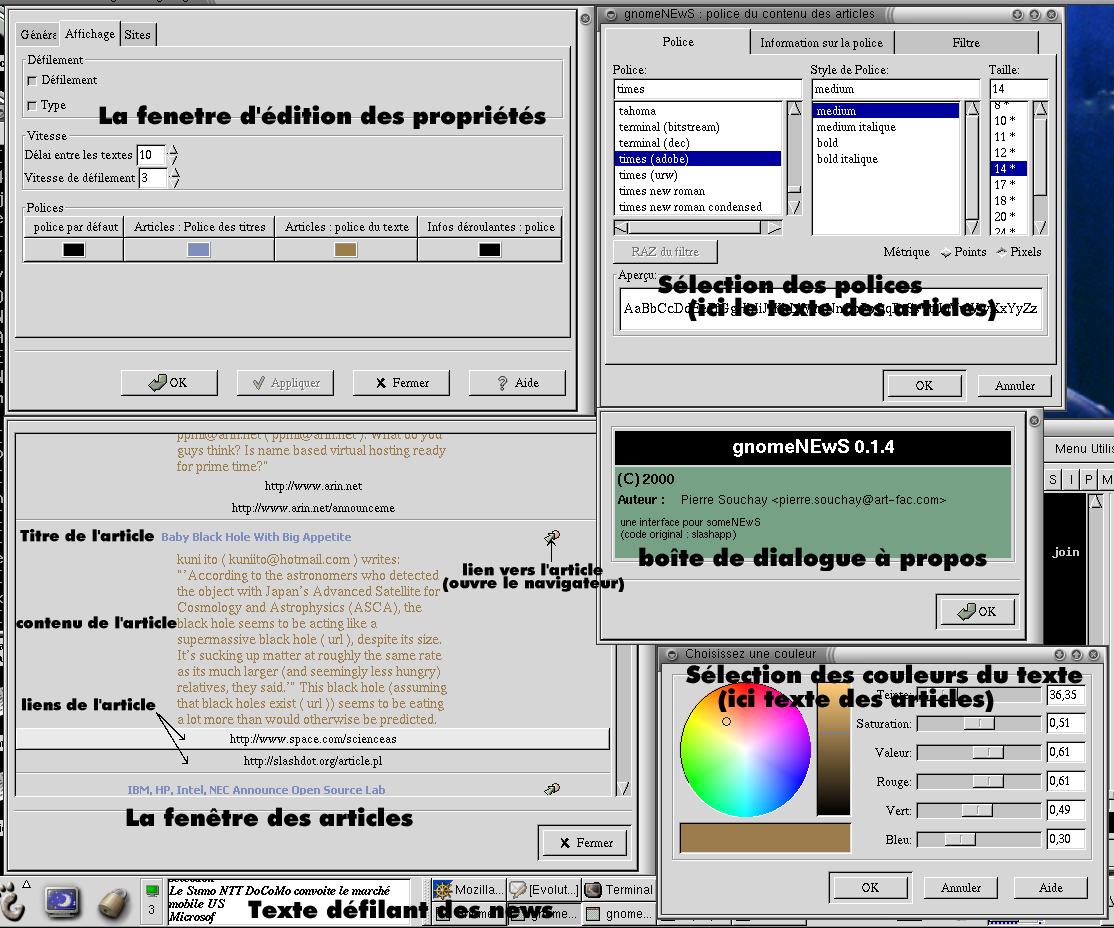Increase Délai entre les textes with up arrow
The image size is (1114, 928).
point(173,150)
